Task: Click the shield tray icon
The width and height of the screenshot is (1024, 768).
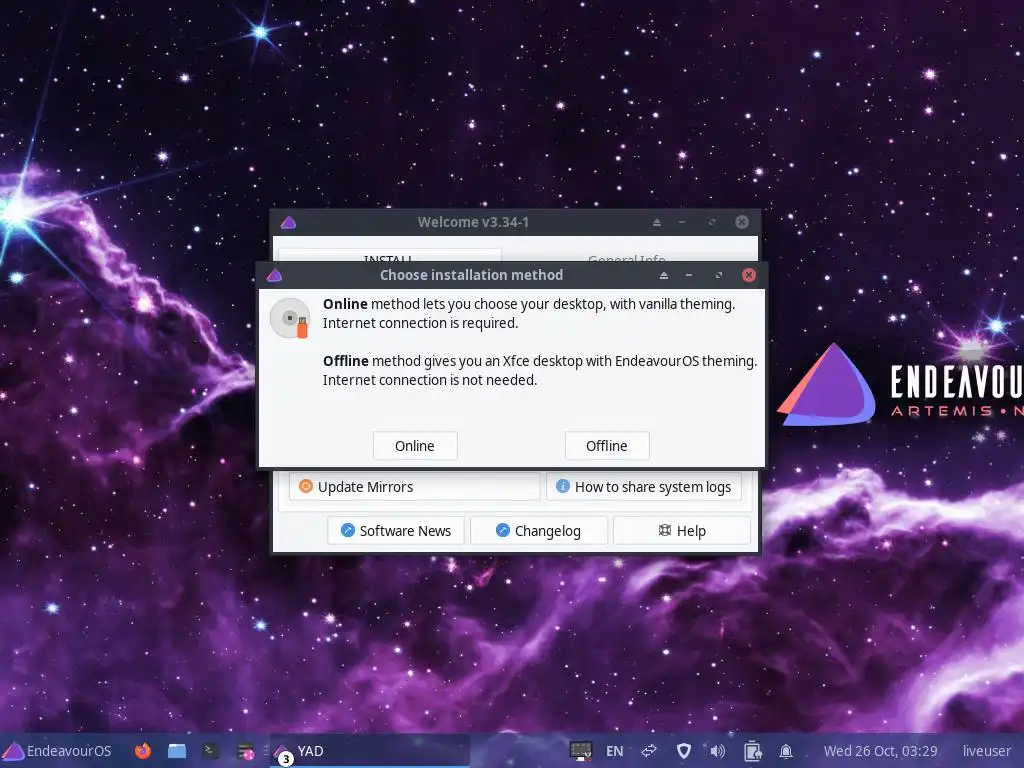Action: (684, 751)
